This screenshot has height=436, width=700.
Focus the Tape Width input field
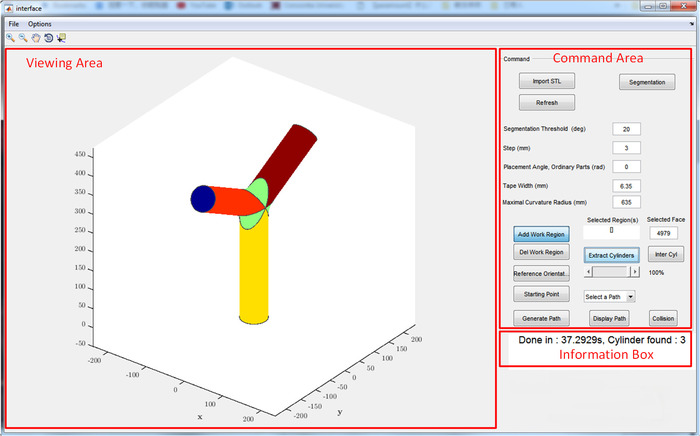(625, 185)
